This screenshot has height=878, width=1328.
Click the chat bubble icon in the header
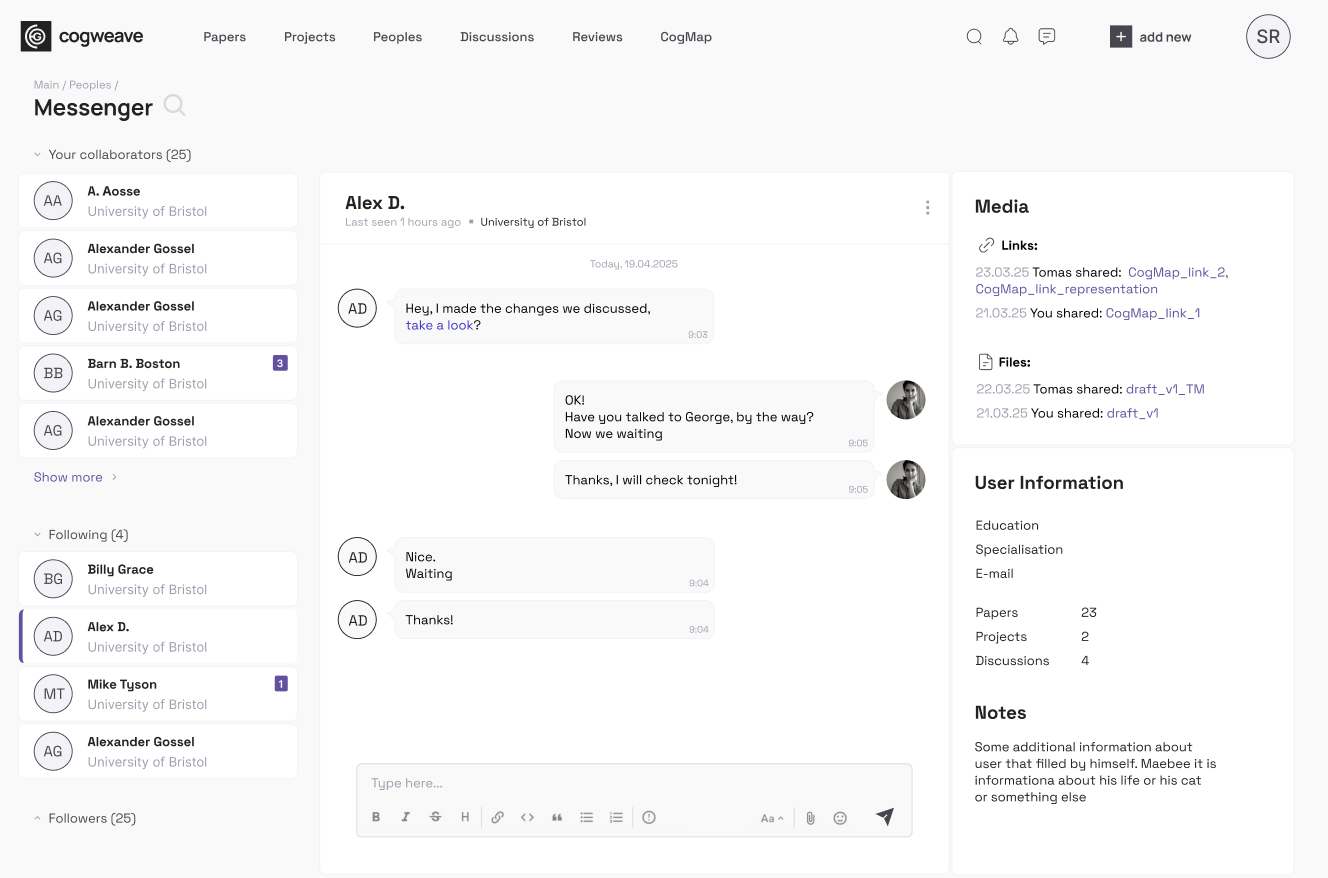click(x=1046, y=37)
